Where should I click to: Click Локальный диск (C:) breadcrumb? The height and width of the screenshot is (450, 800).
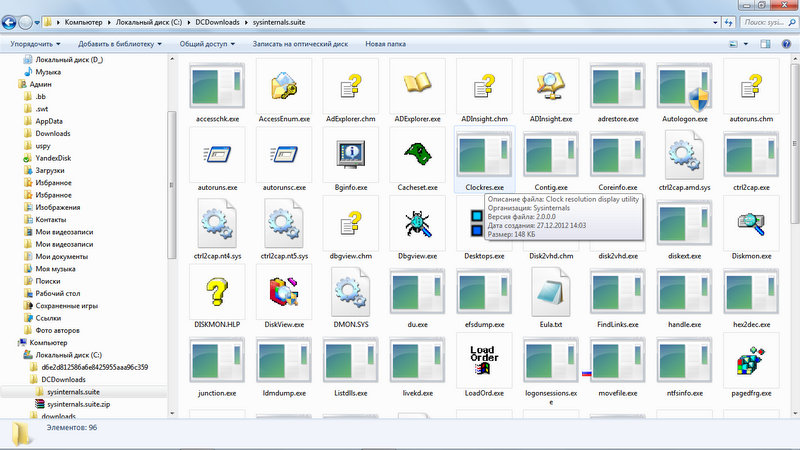tap(148, 22)
